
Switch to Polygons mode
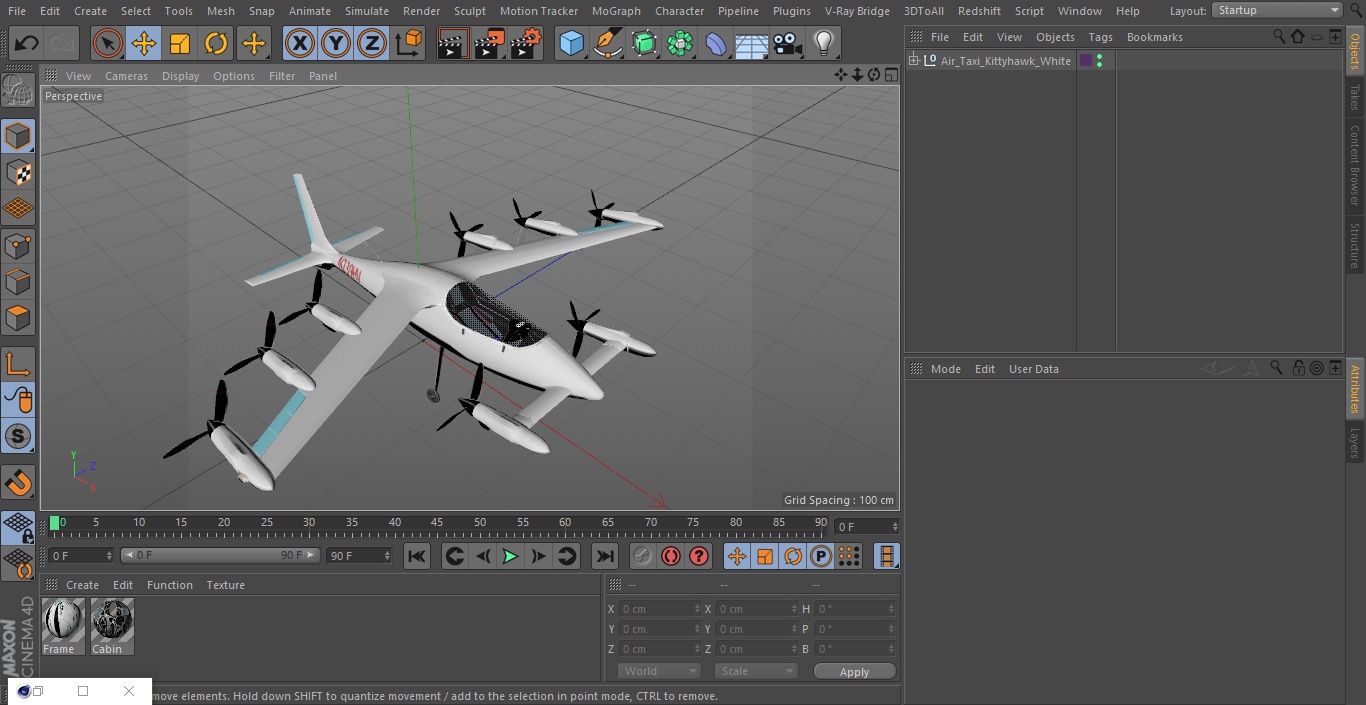(x=18, y=318)
